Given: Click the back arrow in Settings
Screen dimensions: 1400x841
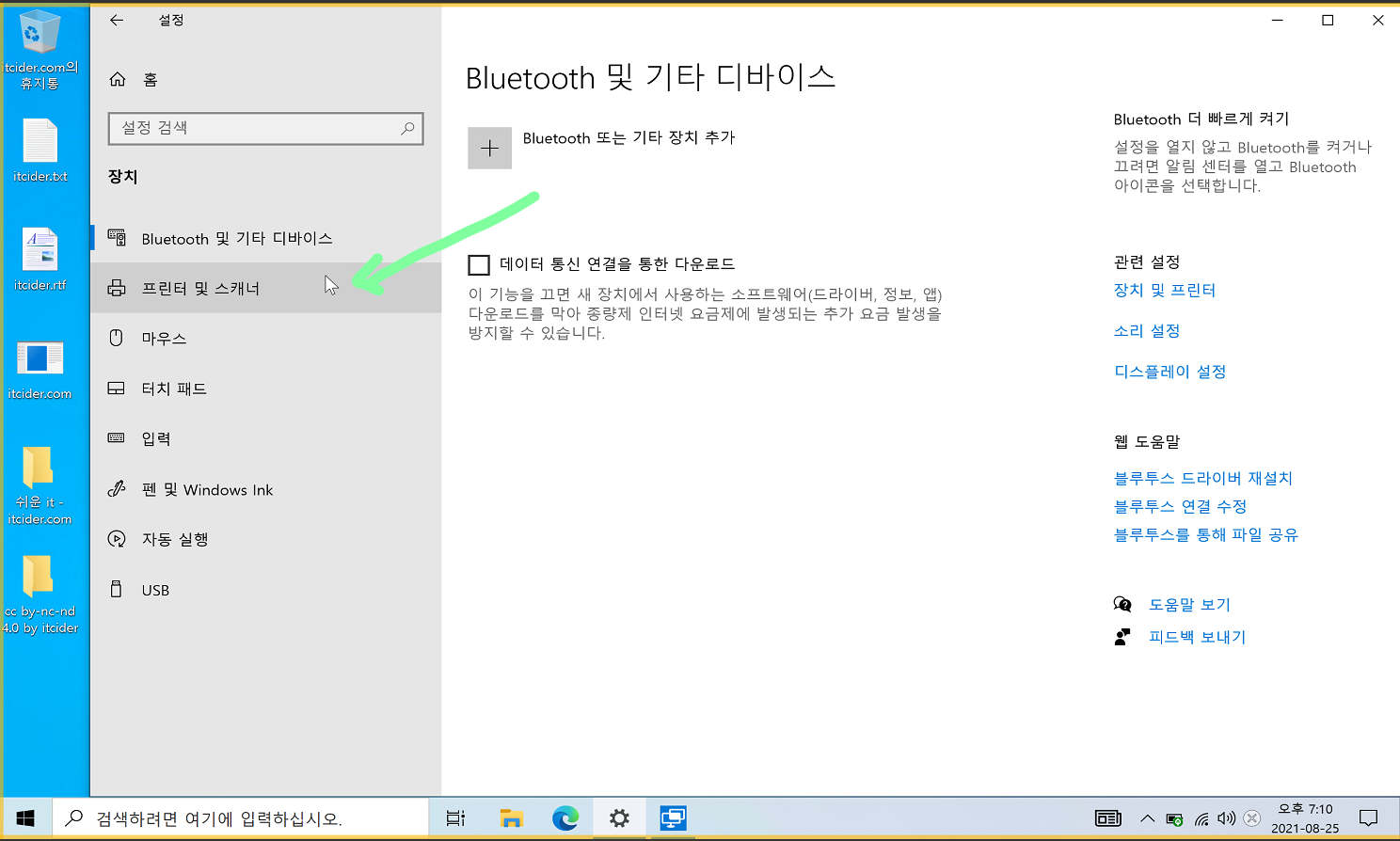Looking at the screenshot, I should (x=117, y=20).
